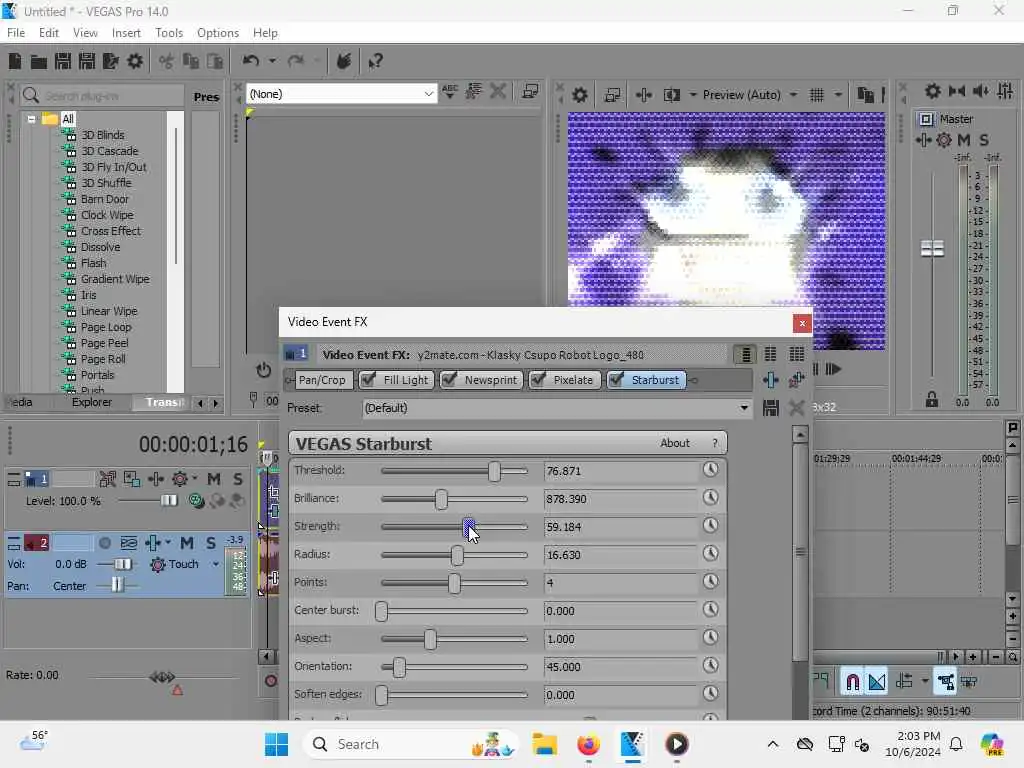Open the (None) preset combo box
The height and width of the screenshot is (768, 1024).
[x=342, y=94]
